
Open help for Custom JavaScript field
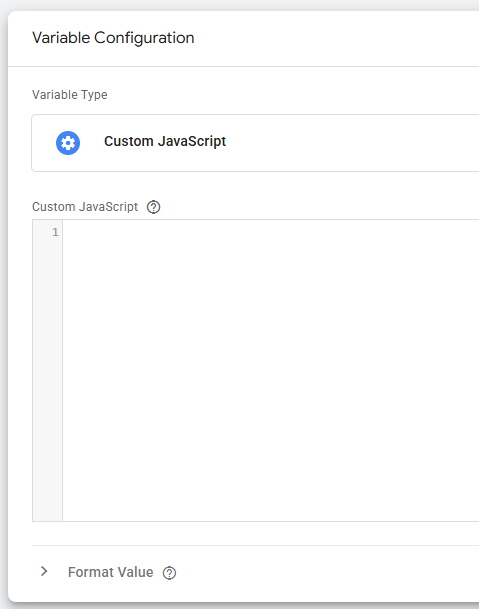[x=153, y=207]
